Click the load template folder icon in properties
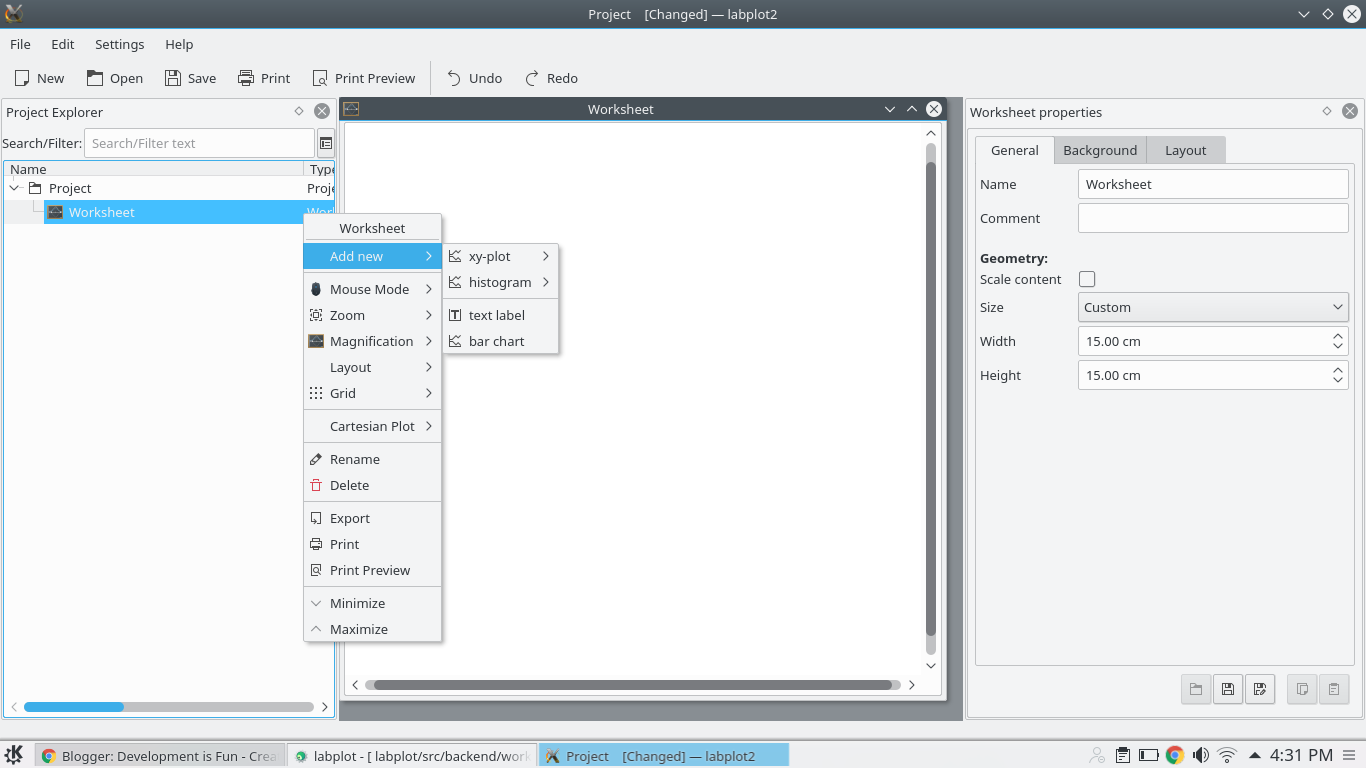The width and height of the screenshot is (1366, 768). [x=1196, y=688]
